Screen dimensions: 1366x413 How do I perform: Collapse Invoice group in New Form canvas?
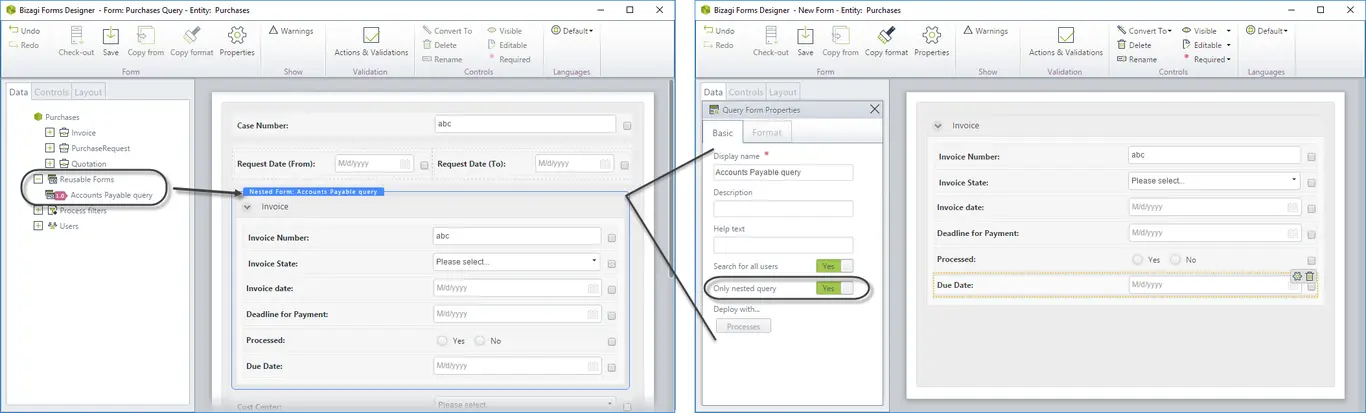tap(937, 126)
